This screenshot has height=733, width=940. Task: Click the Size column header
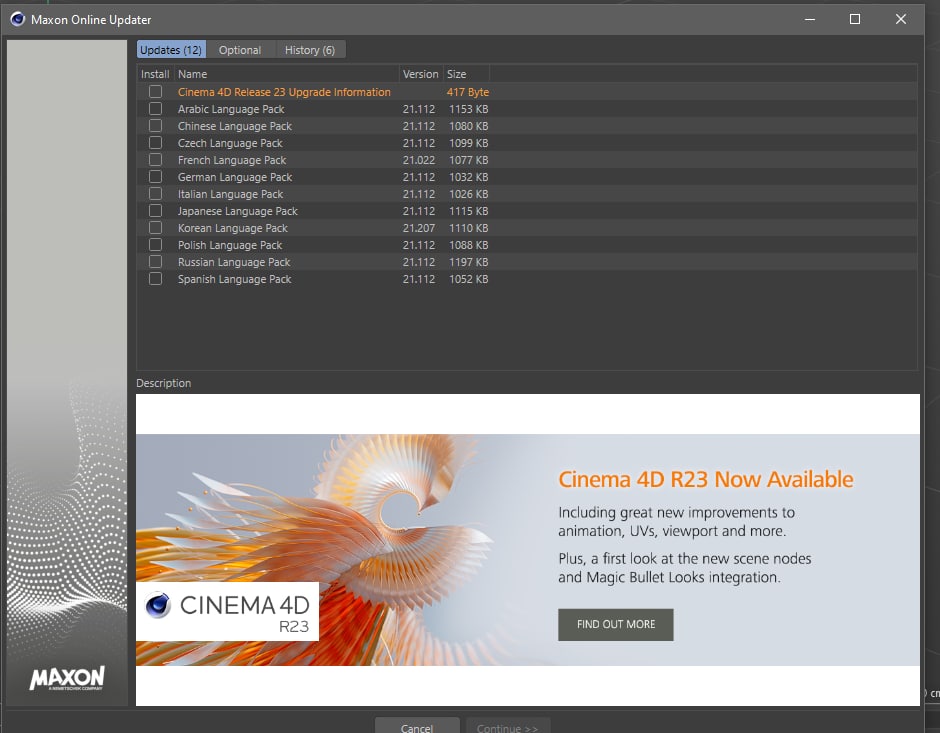(466, 74)
